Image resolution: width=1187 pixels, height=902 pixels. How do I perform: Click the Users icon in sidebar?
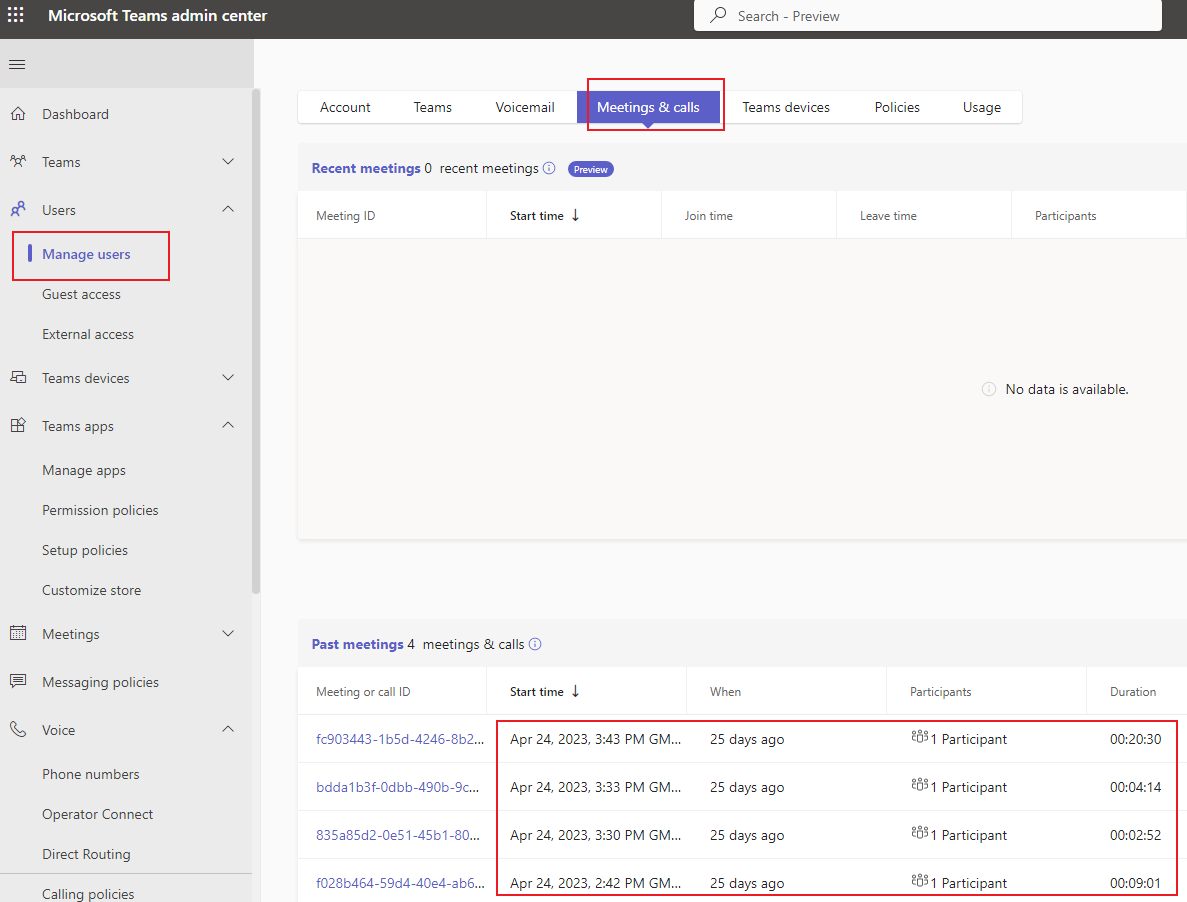point(18,209)
